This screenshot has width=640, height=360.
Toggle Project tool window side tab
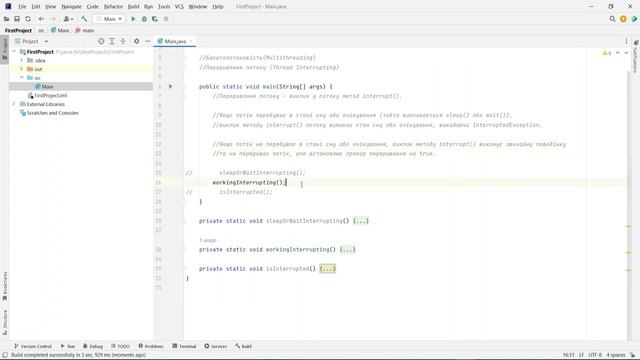click(4, 48)
